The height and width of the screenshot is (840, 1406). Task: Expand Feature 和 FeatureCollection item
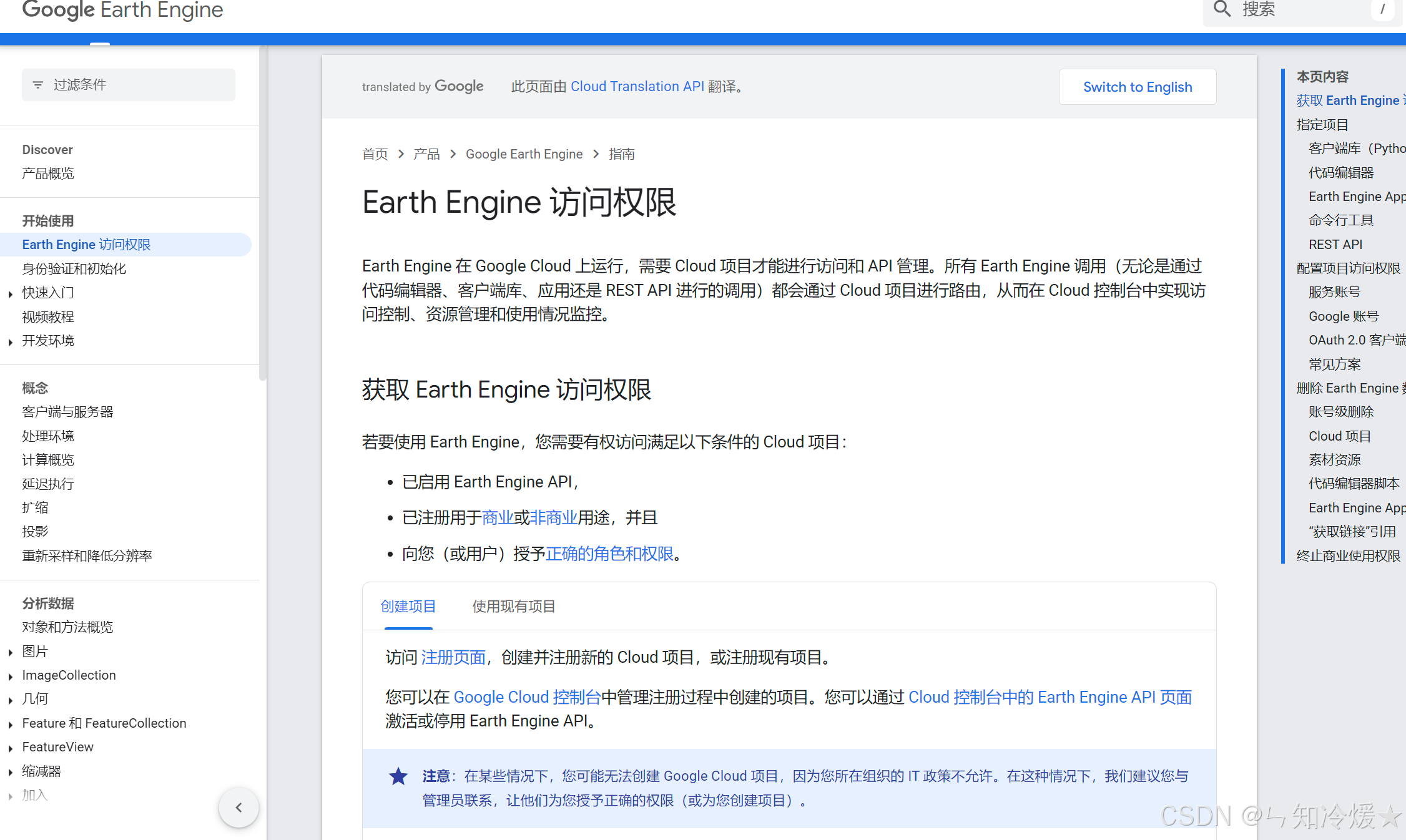[11, 724]
